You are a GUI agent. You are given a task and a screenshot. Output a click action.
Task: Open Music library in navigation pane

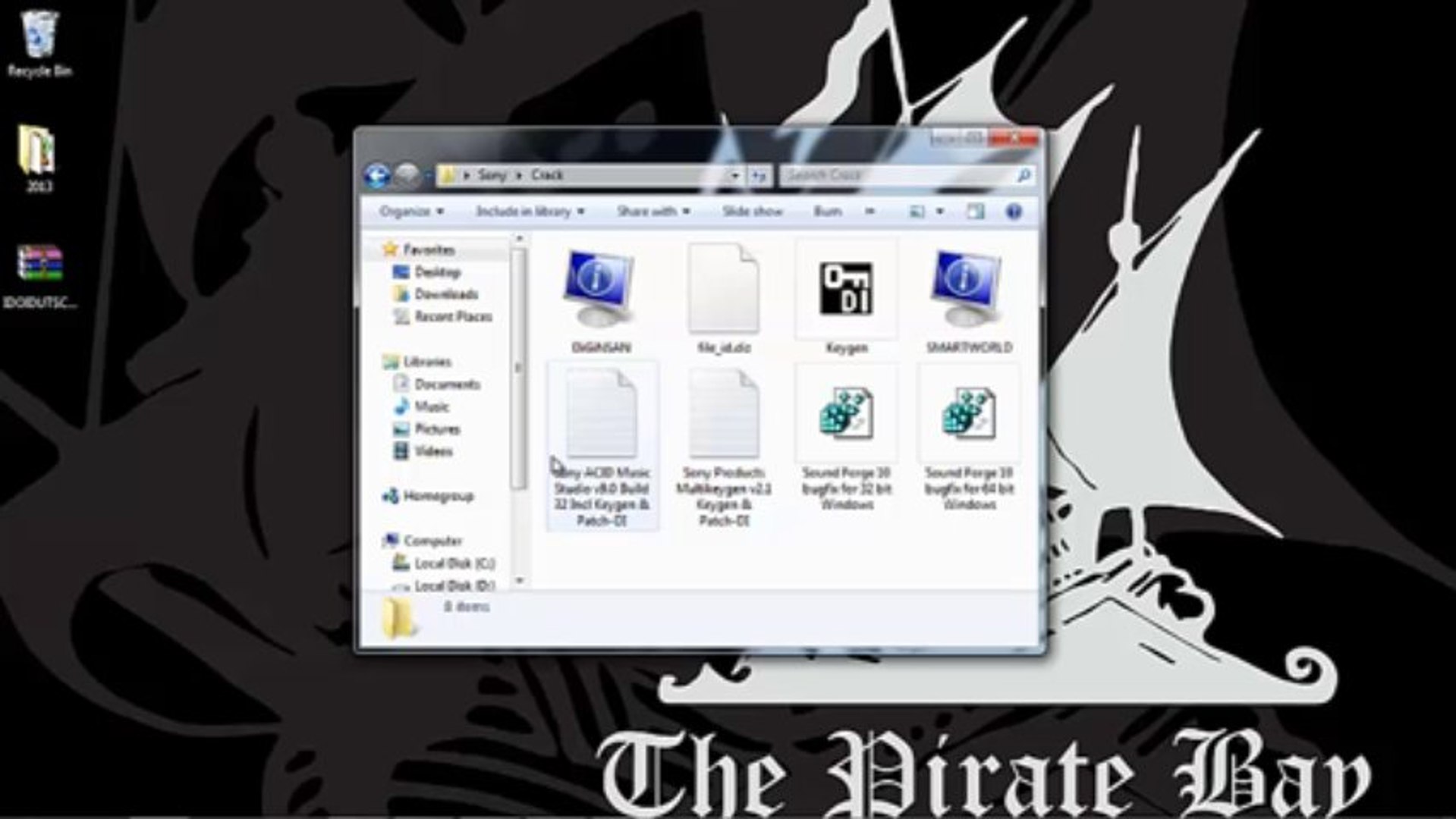click(x=422, y=406)
